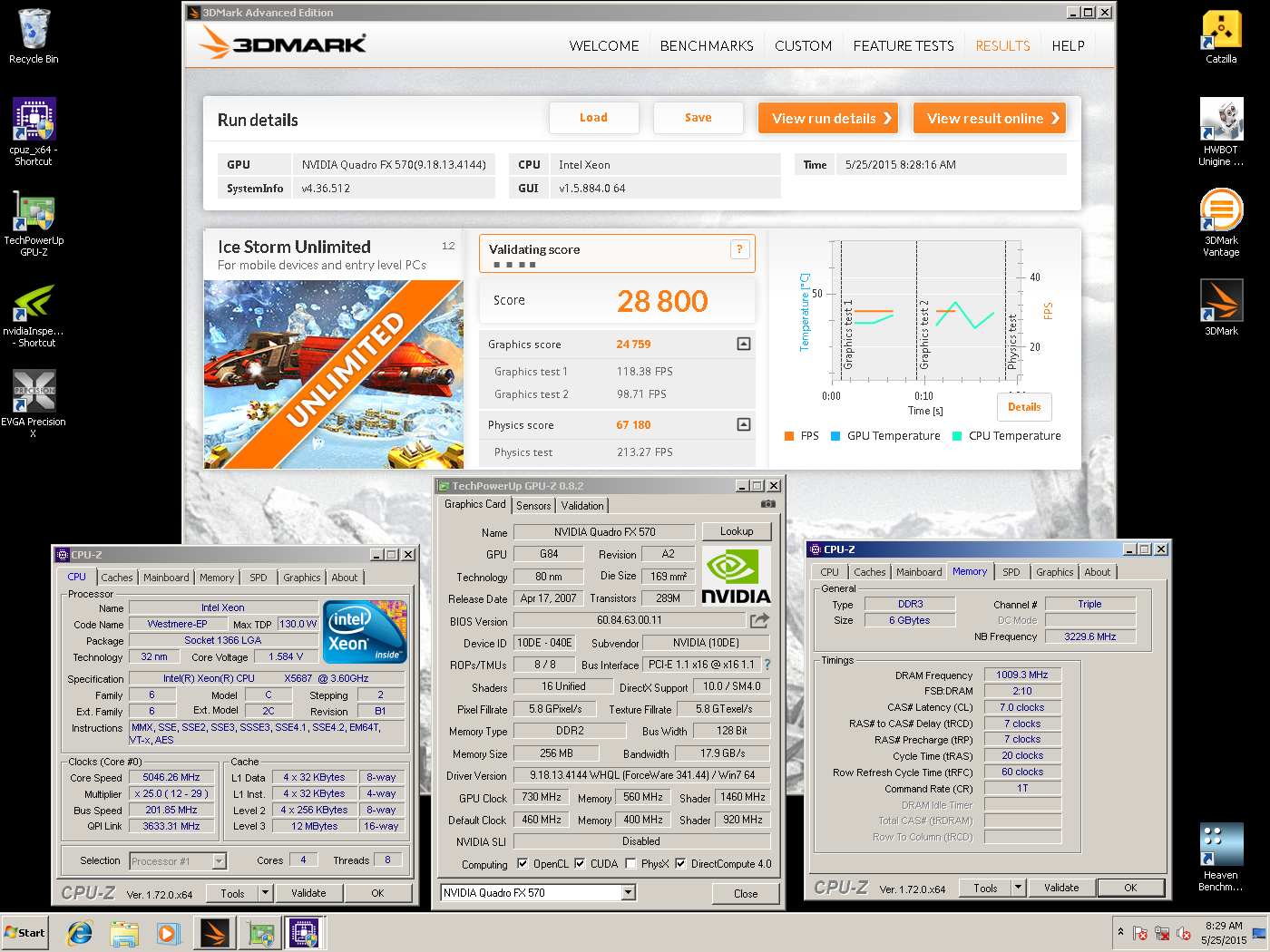Open Windows Media Player taskbar icon
This screenshot has width=1270, height=952.
pos(168,933)
